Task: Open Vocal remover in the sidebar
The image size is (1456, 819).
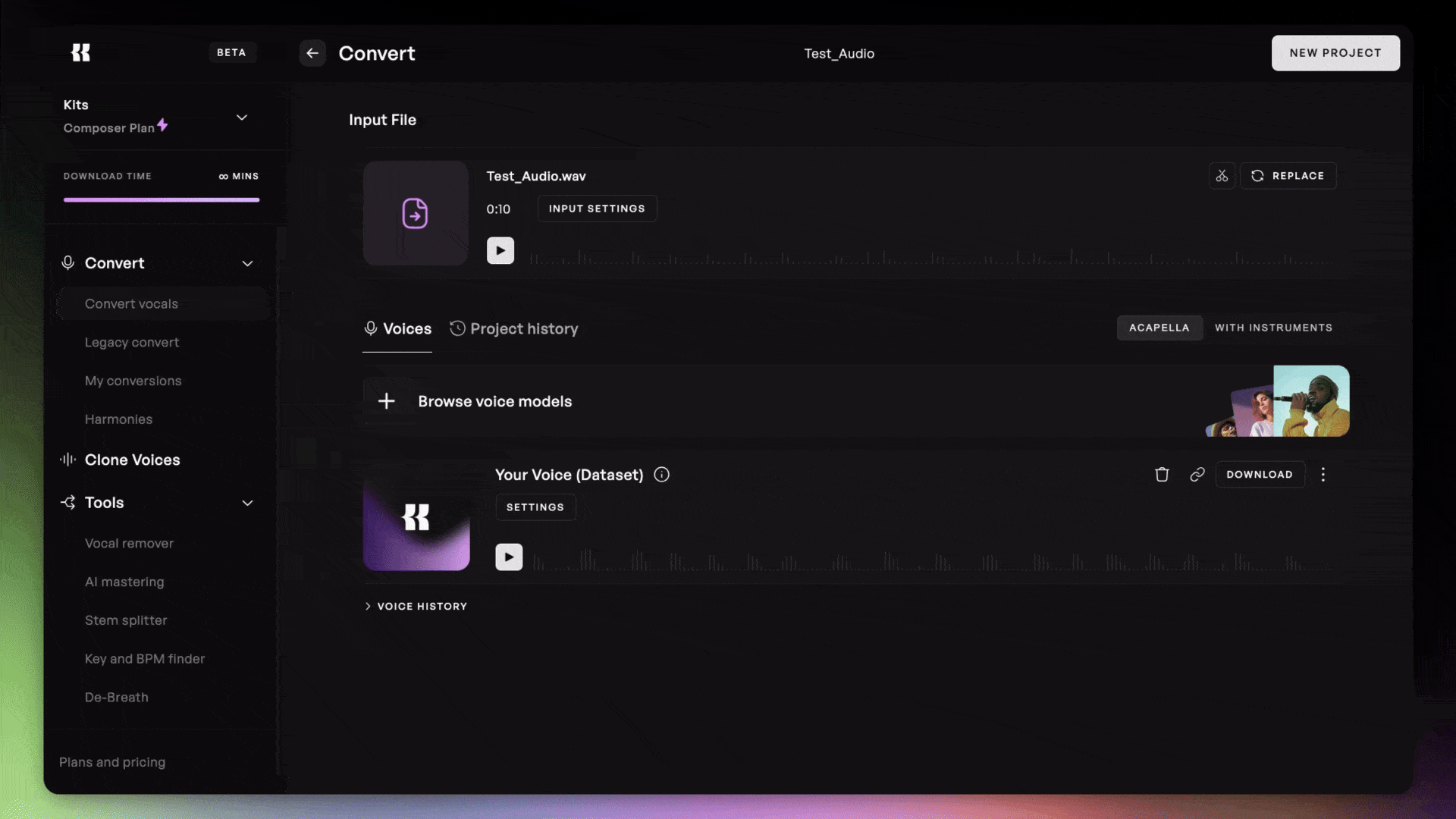Action: click(129, 544)
